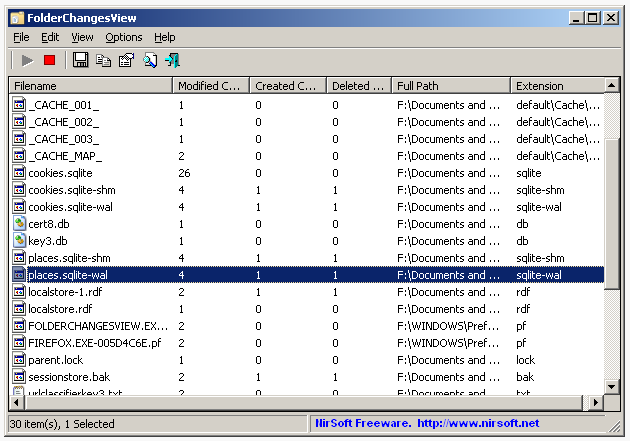Start monitoring with the play icon
The image size is (630, 441).
pyautogui.click(x=27, y=61)
